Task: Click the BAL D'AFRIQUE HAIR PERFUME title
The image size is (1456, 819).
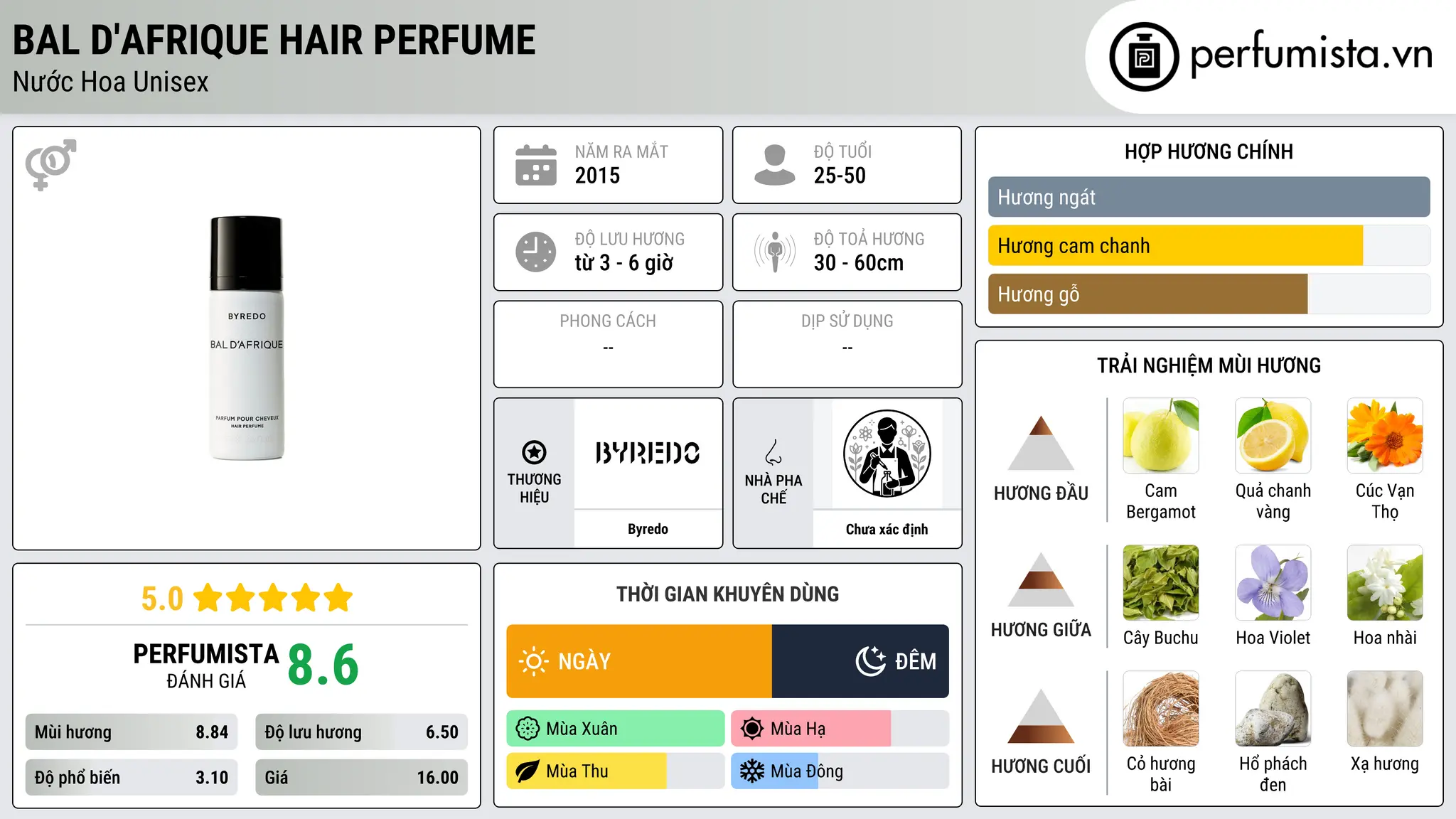Action: click(274, 40)
